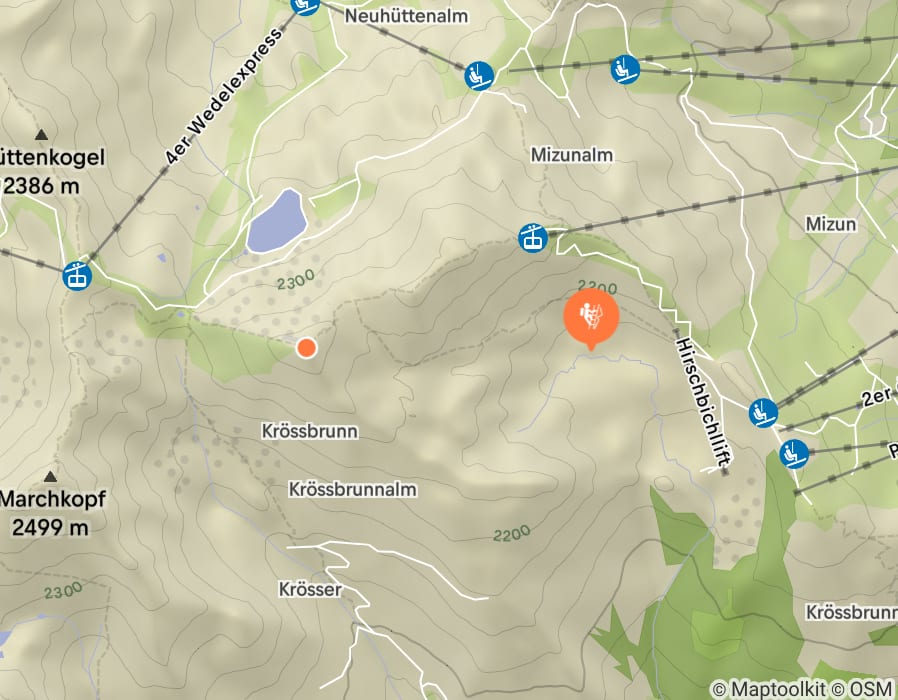898x700 pixels.
Task: Click the blue lake on the map
Action: coord(277,221)
